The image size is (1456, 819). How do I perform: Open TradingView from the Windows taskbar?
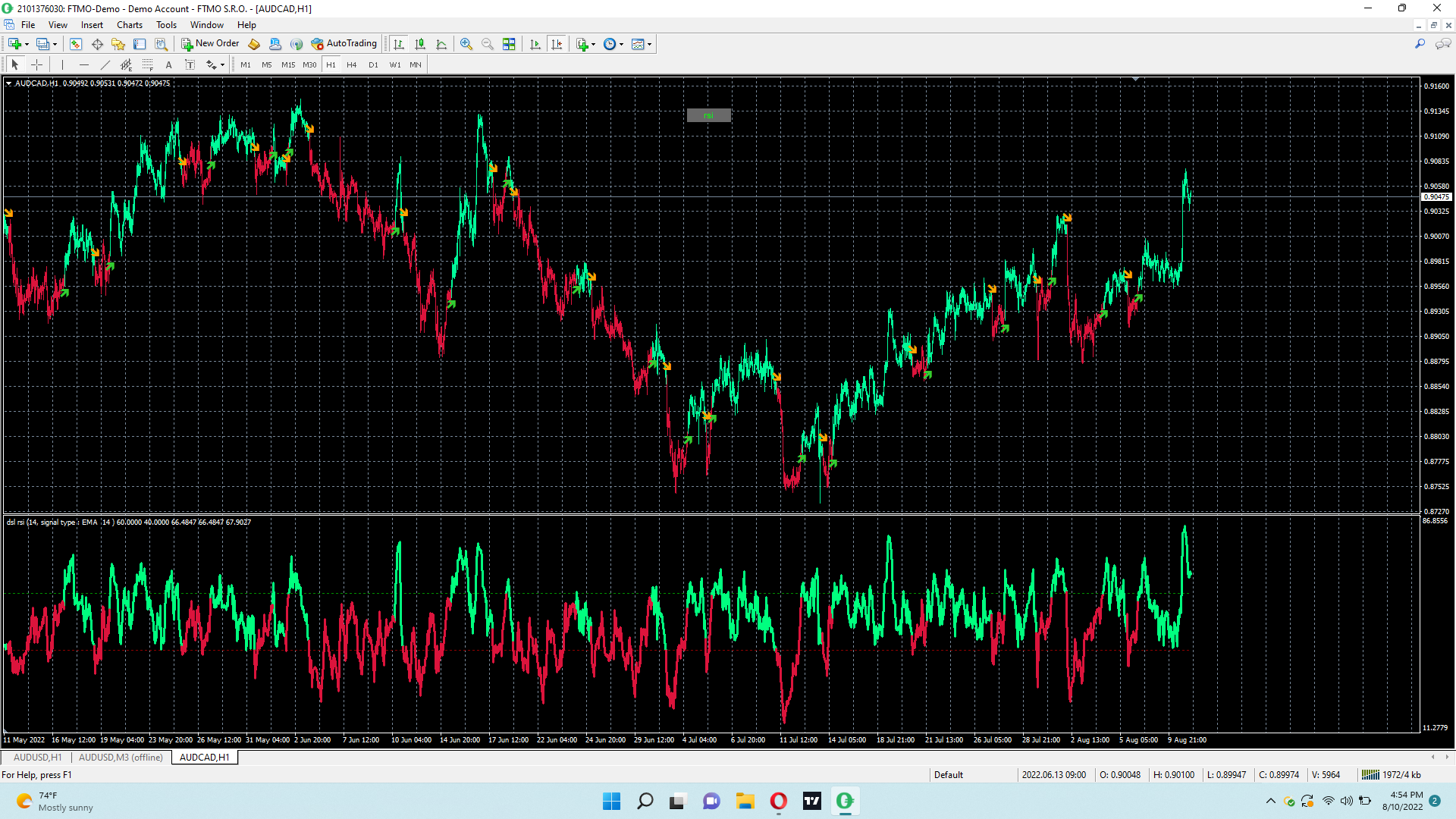(x=812, y=801)
